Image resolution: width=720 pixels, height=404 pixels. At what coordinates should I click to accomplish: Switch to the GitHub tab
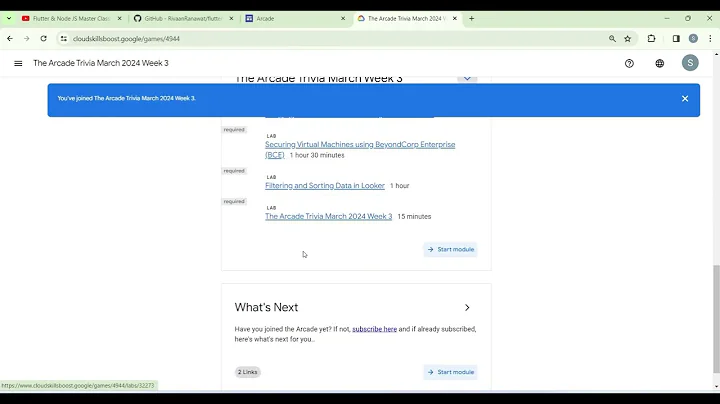tap(183, 18)
